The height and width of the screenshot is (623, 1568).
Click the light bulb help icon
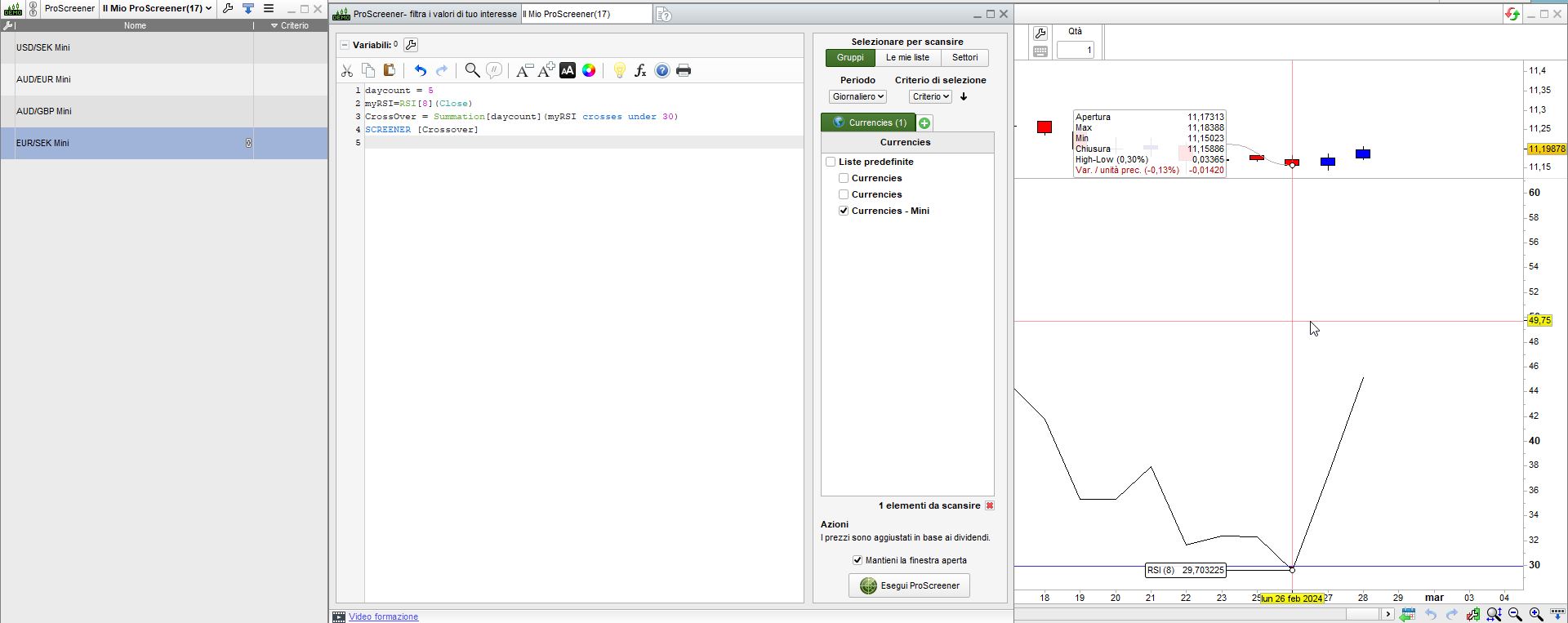[619, 71]
